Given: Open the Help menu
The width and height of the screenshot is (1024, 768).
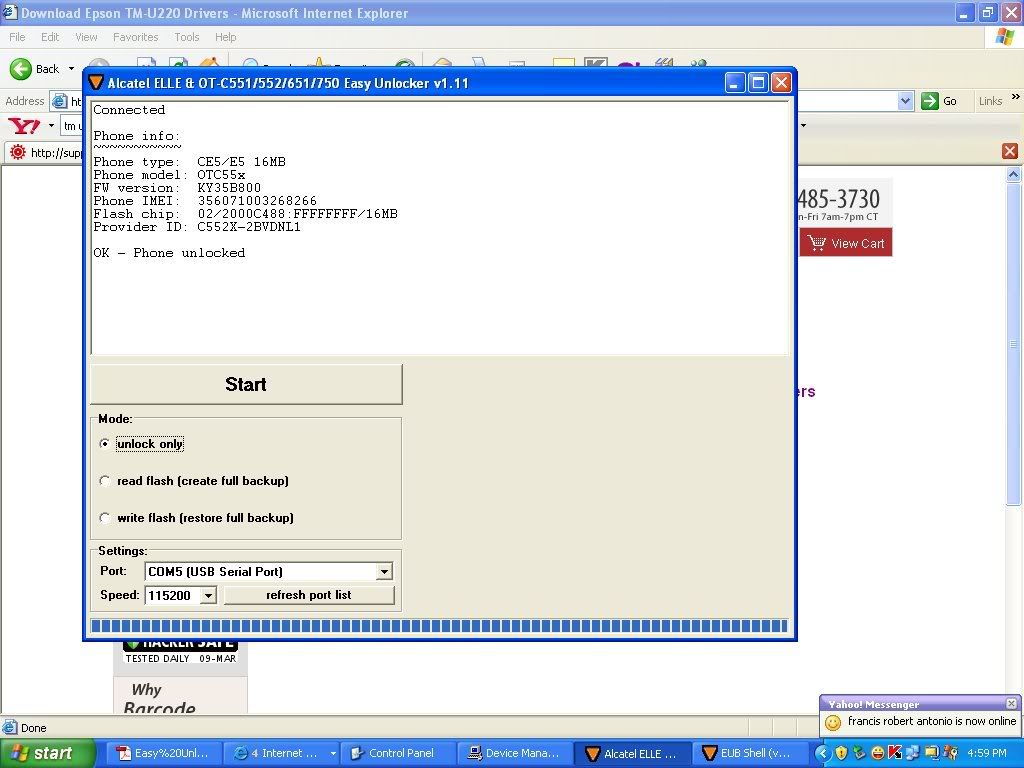Looking at the screenshot, I should point(225,37).
